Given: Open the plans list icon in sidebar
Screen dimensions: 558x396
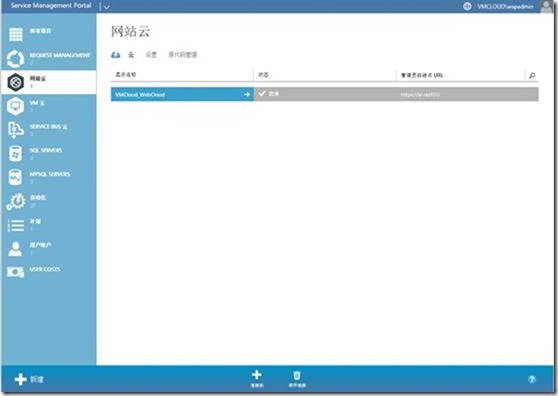Looking at the screenshot, I should (16, 226).
